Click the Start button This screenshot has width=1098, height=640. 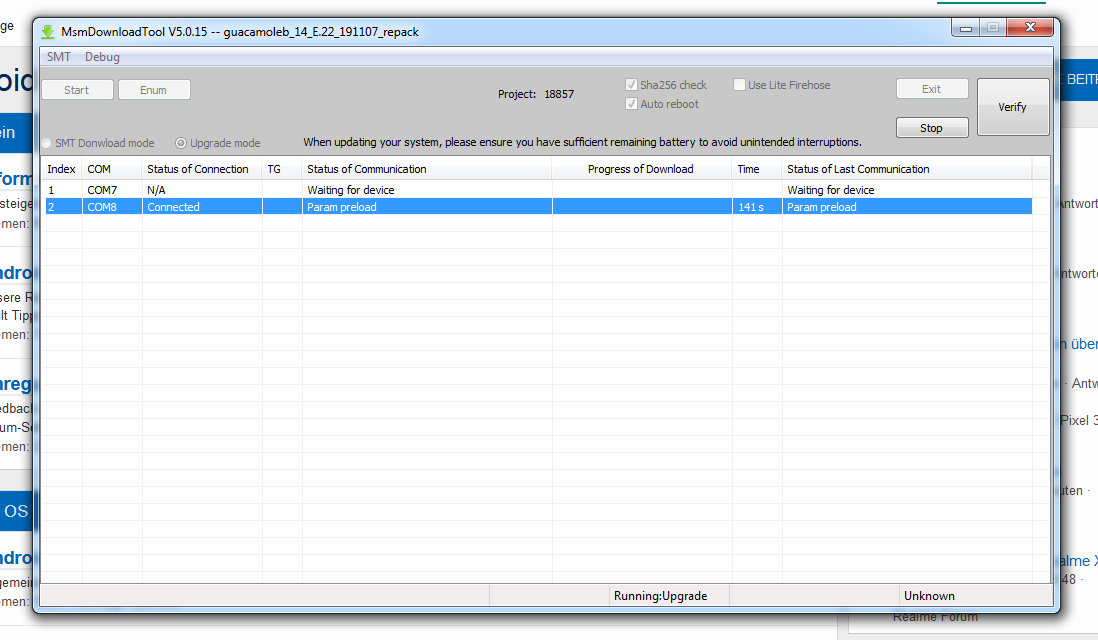click(77, 90)
